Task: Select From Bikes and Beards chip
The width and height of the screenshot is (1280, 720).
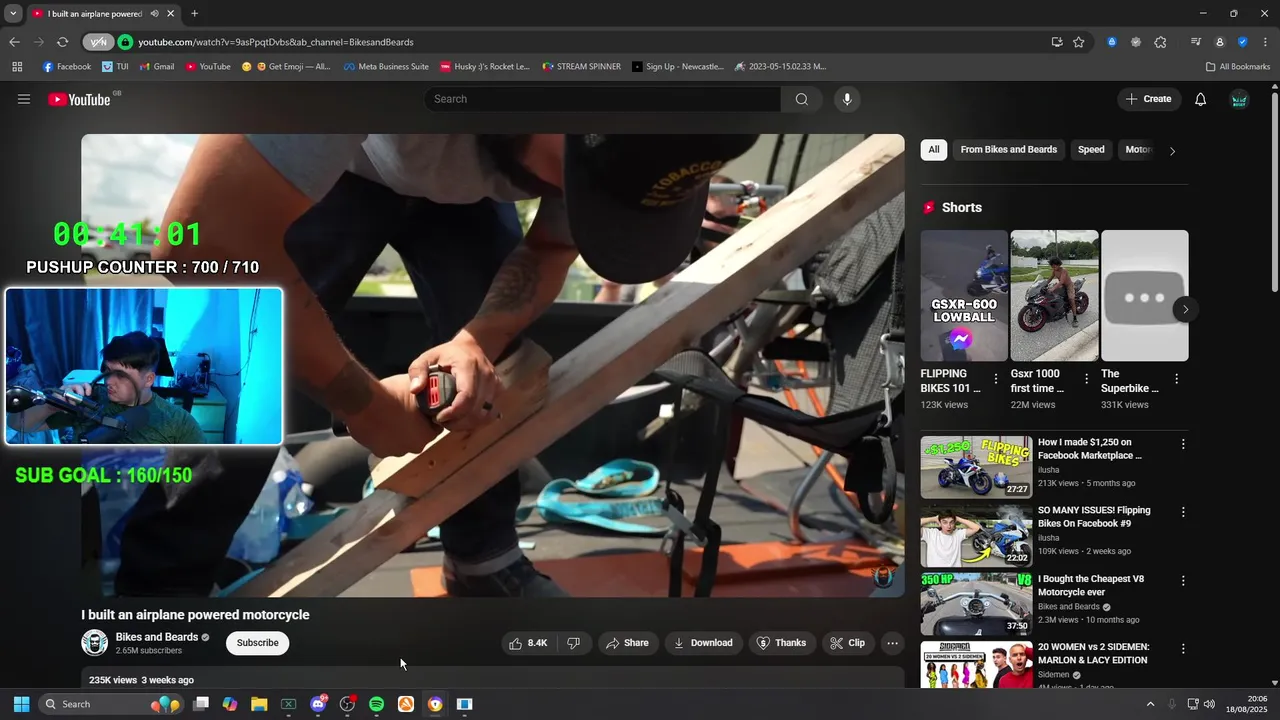Action: (x=1008, y=150)
